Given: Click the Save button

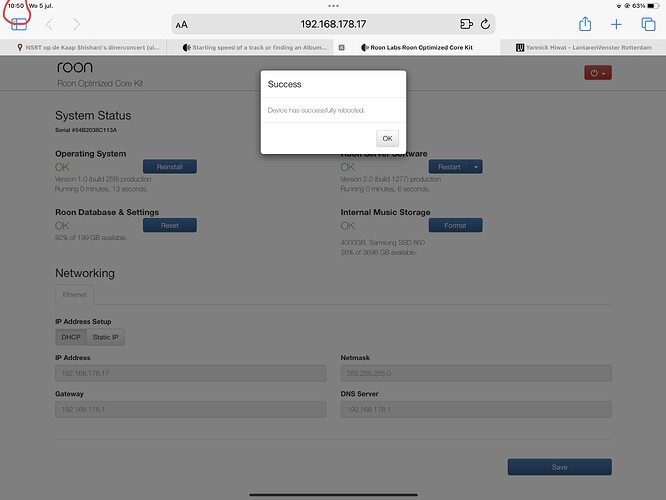Looking at the screenshot, I should (x=559, y=467).
